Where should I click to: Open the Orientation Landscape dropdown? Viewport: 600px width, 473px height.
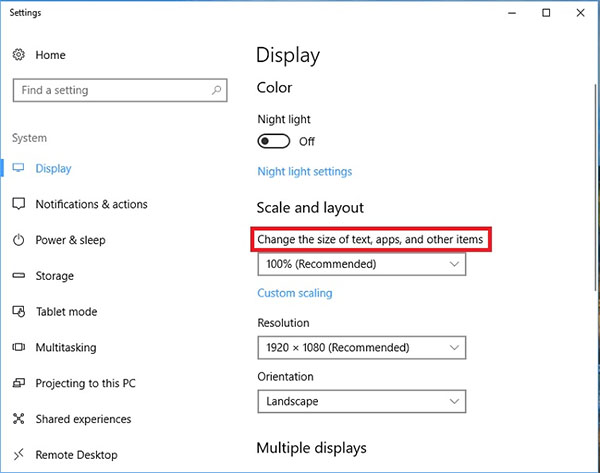click(x=361, y=401)
